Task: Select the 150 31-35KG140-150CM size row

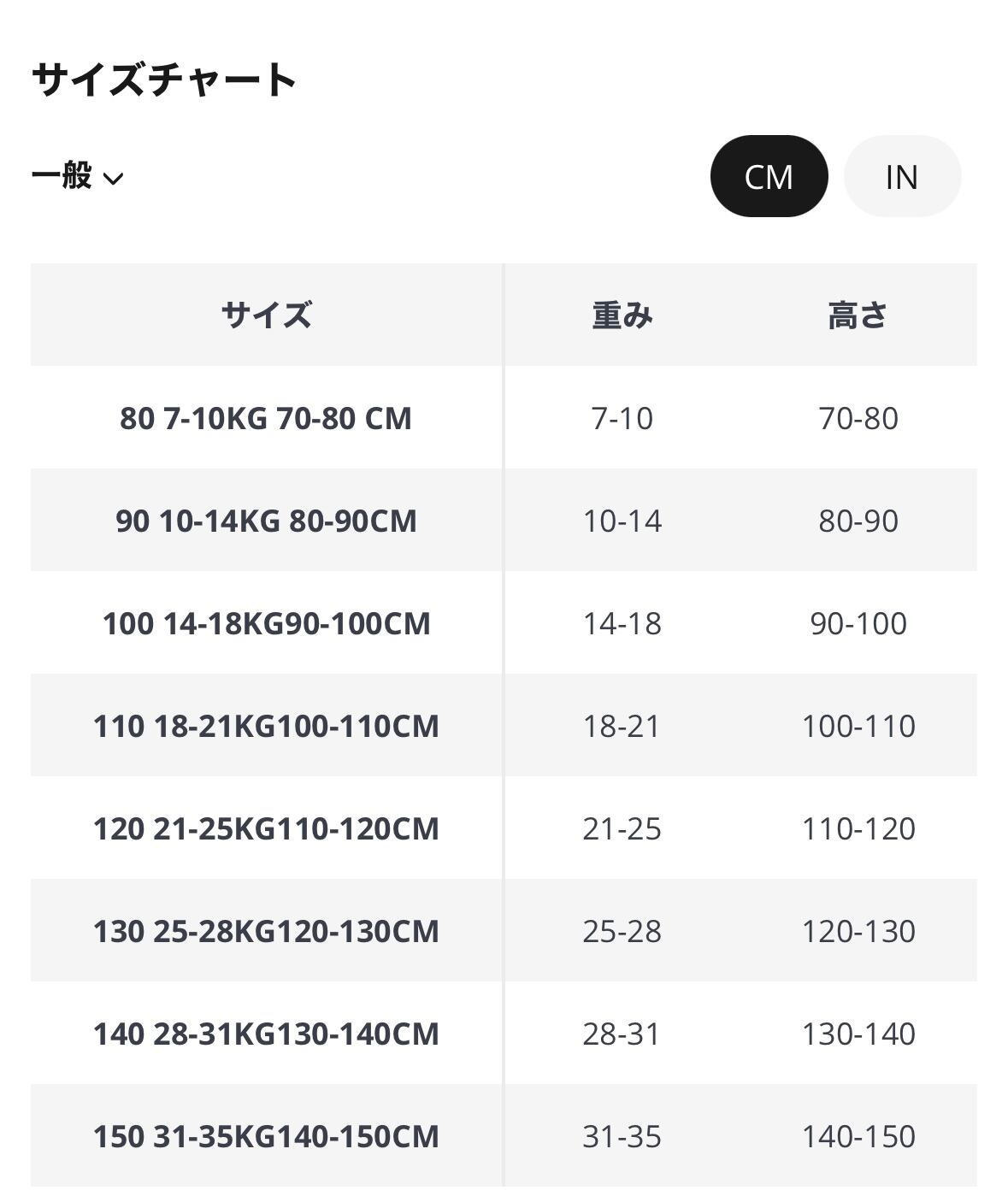Action: [x=266, y=1136]
